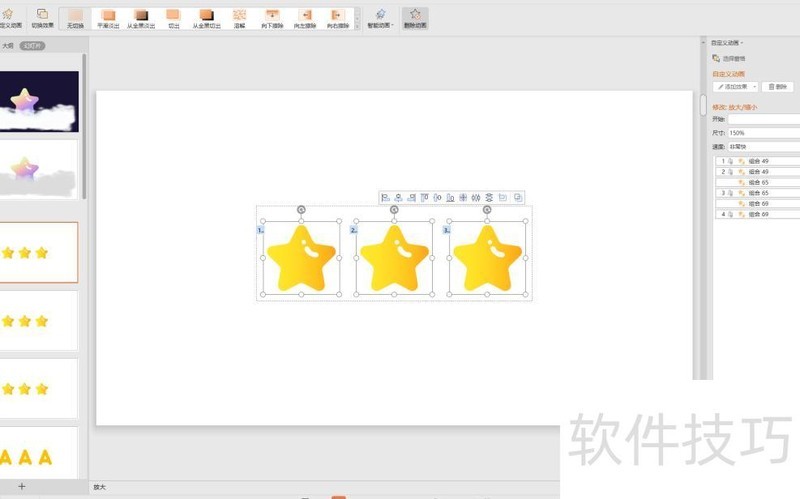Choose the 切出 transition effect
Screen dimensions: 800x499
[x=173, y=18]
